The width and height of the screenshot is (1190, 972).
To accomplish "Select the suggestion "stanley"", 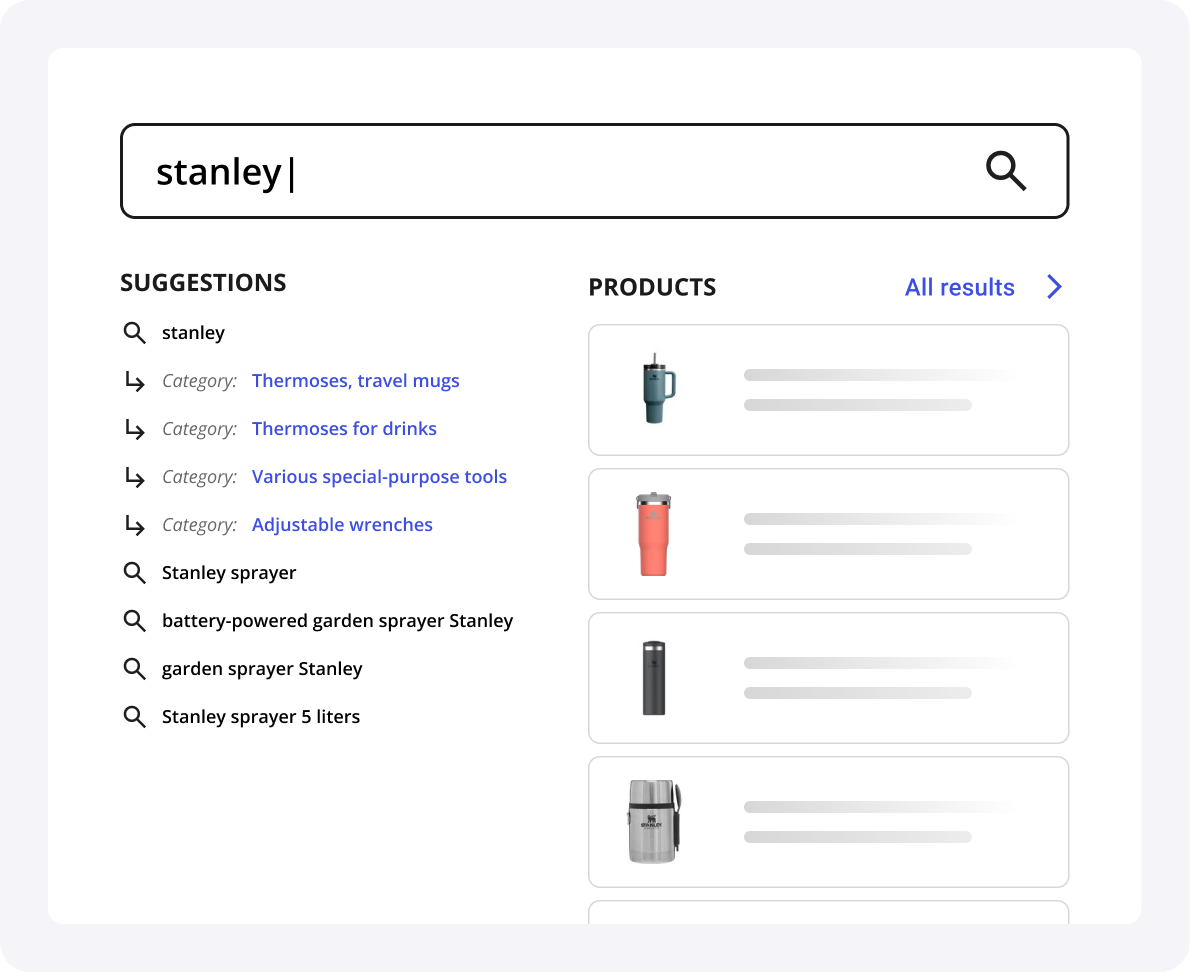I will (193, 332).
